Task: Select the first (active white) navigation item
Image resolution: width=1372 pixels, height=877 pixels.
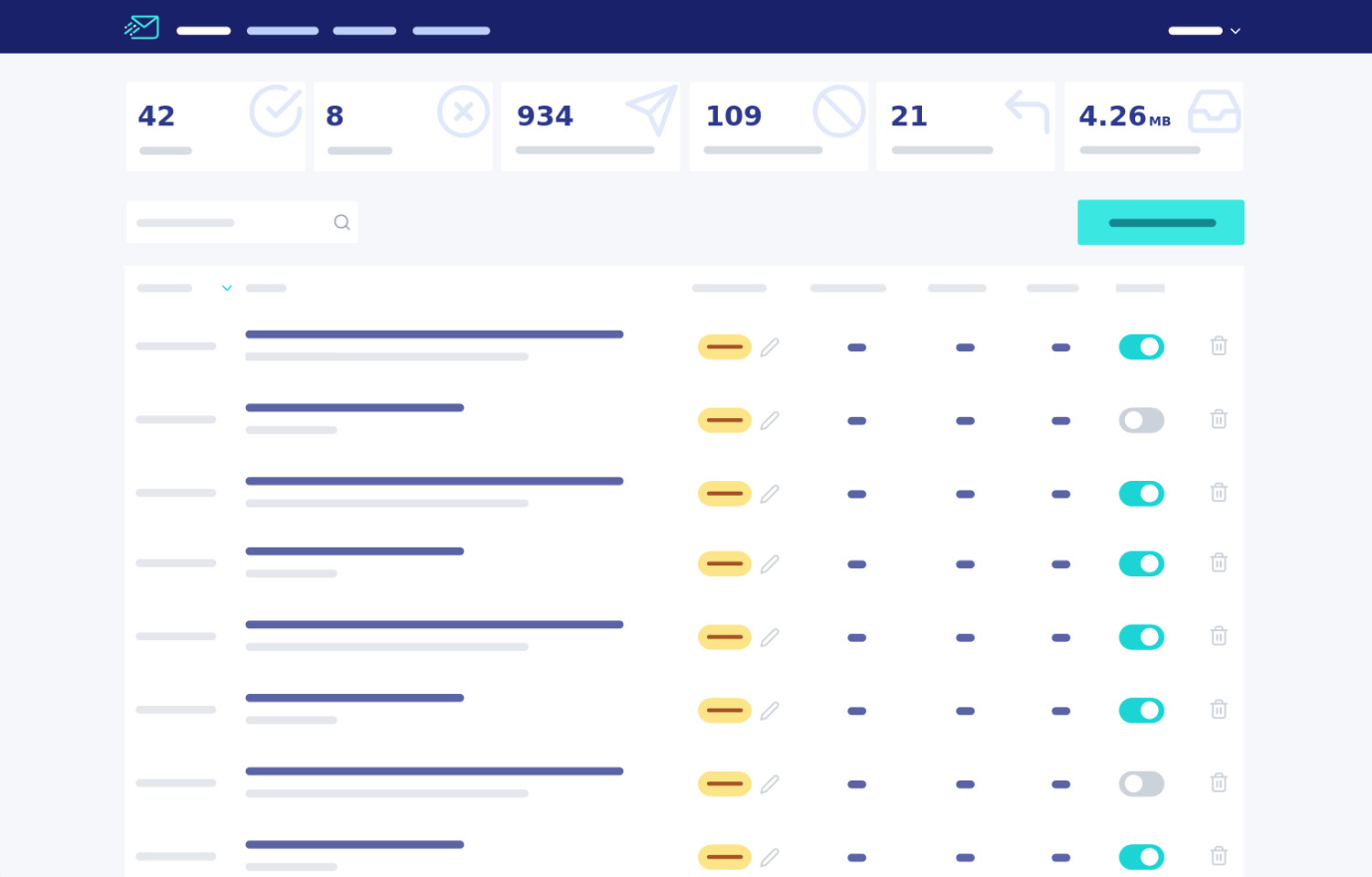Action: coord(204,31)
